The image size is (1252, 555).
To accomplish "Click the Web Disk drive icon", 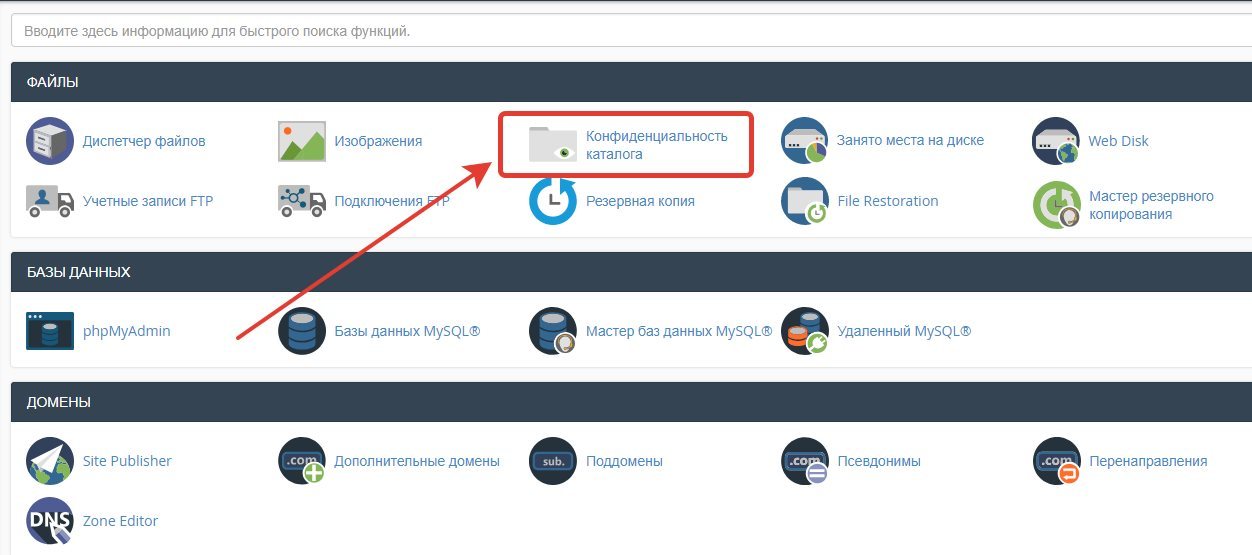I will pyautogui.click(x=1056, y=141).
